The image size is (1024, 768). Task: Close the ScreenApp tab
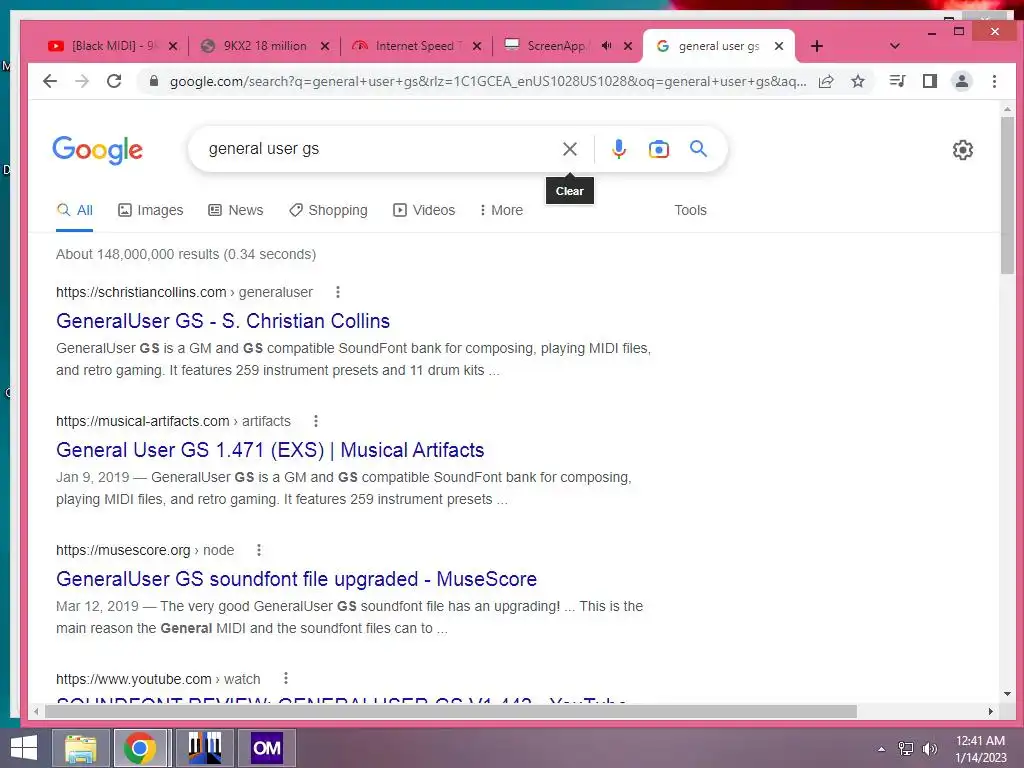[628, 46]
